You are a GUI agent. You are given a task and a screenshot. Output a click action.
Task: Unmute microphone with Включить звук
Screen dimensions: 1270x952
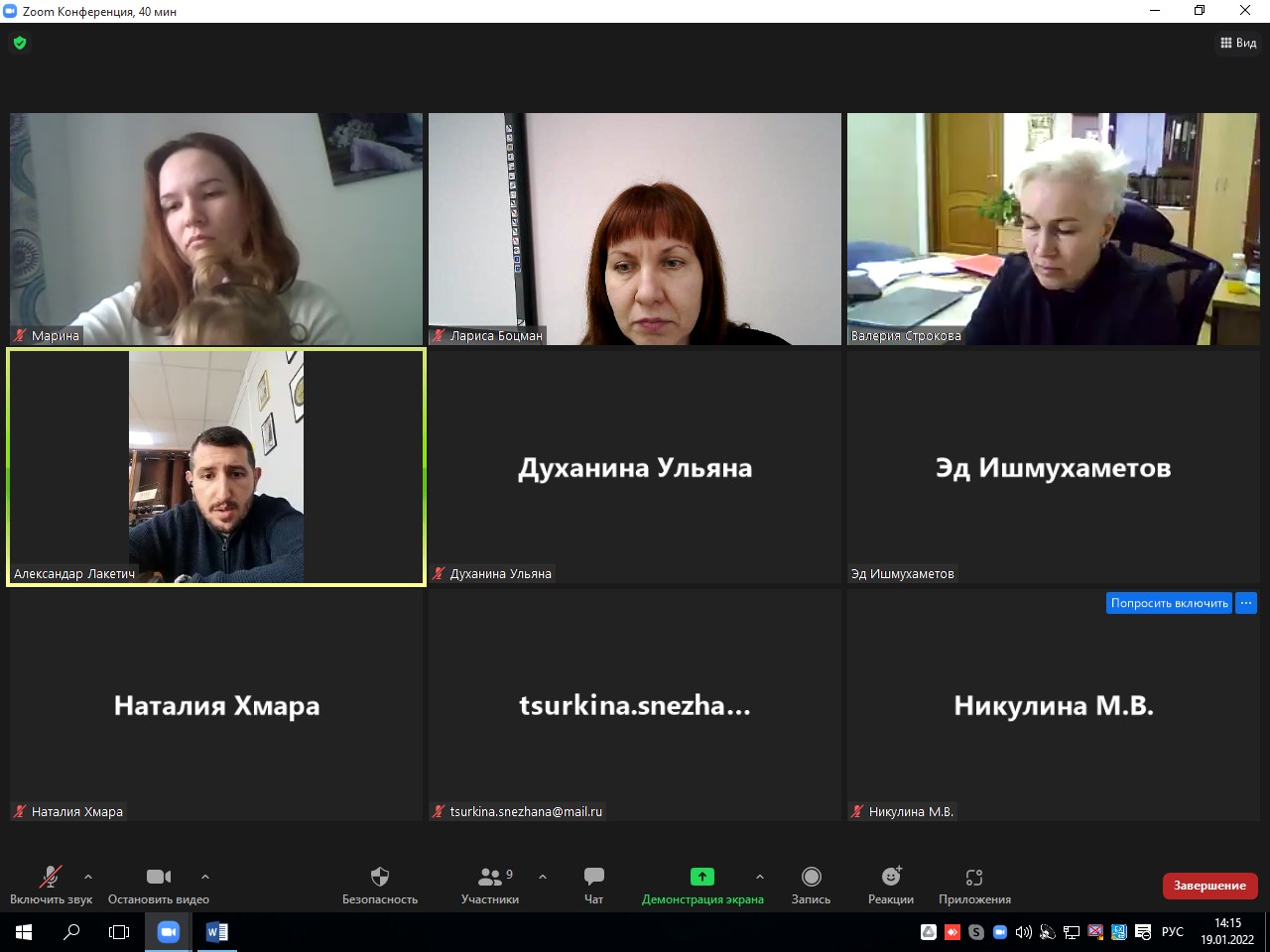(x=51, y=885)
